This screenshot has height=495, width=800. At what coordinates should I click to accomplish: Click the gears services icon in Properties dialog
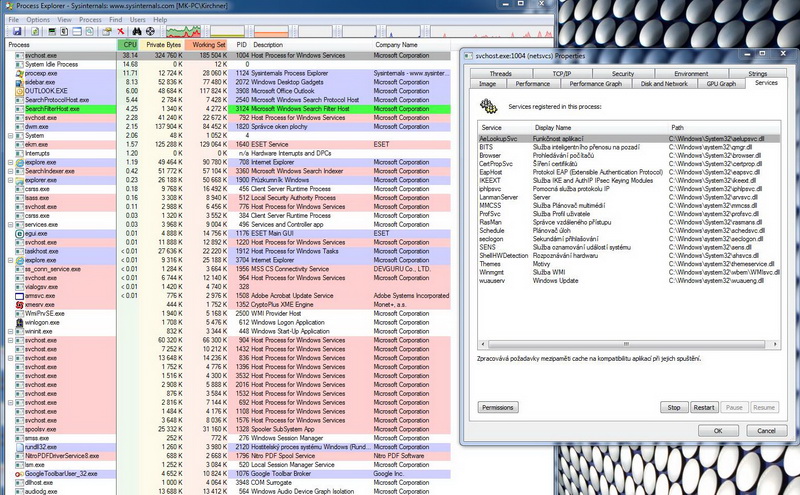point(489,106)
